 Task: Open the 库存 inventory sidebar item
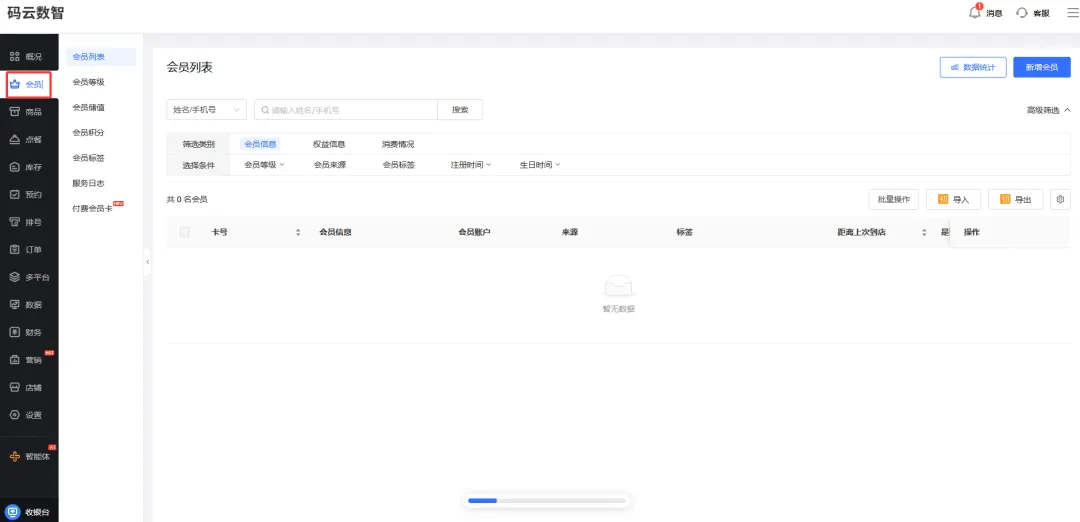[x=26, y=167]
